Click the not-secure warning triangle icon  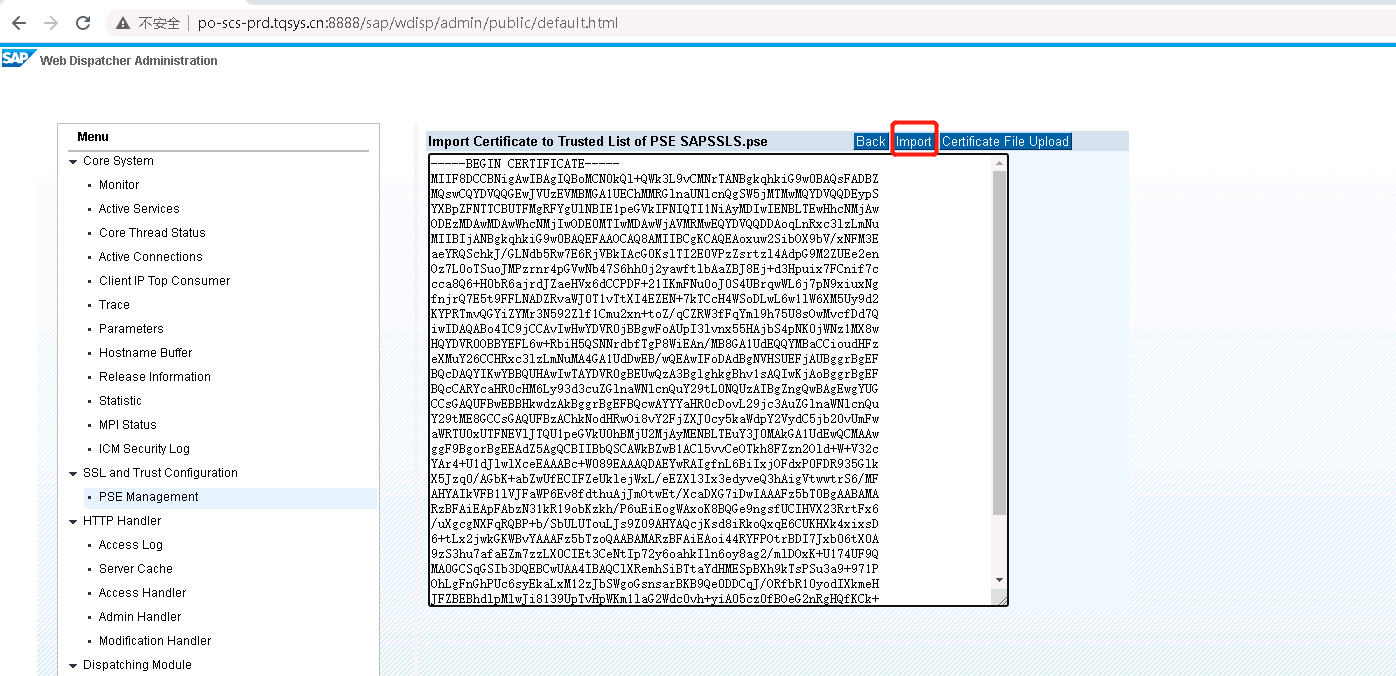(x=123, y=22)
